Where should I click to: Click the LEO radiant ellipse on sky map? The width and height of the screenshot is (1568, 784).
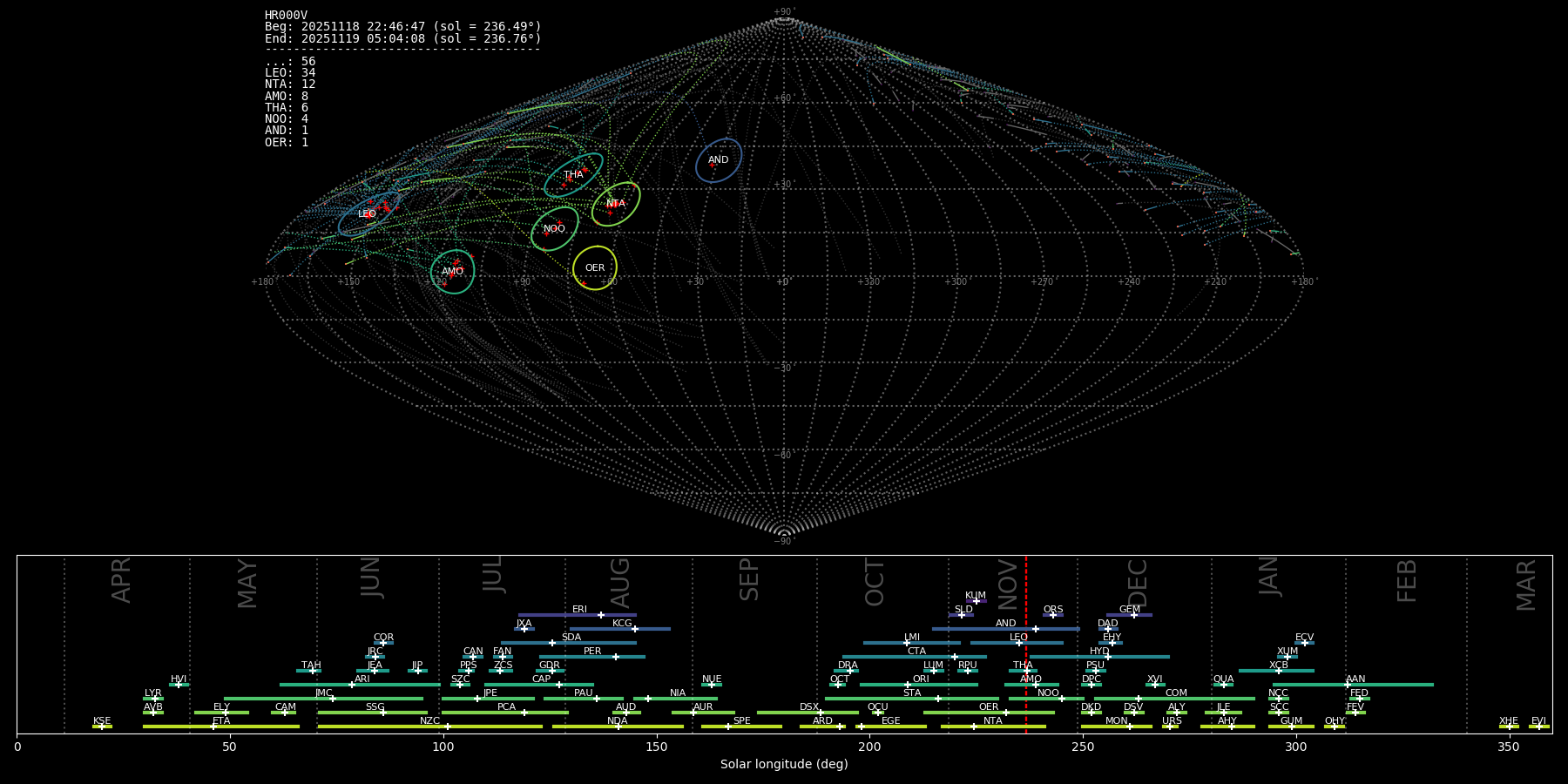pos(368,214)
